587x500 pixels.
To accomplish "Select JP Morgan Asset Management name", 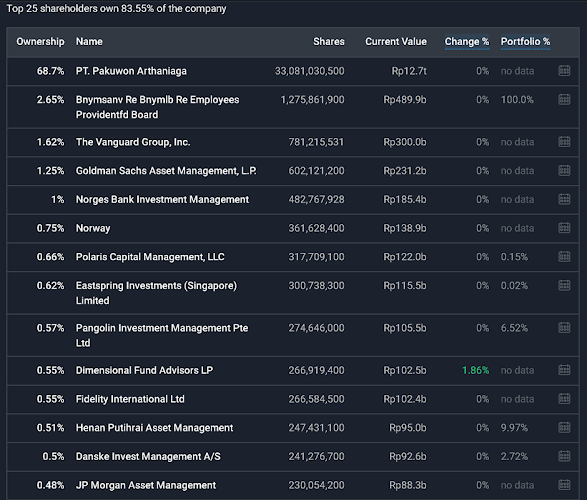I will click(146, 485).
